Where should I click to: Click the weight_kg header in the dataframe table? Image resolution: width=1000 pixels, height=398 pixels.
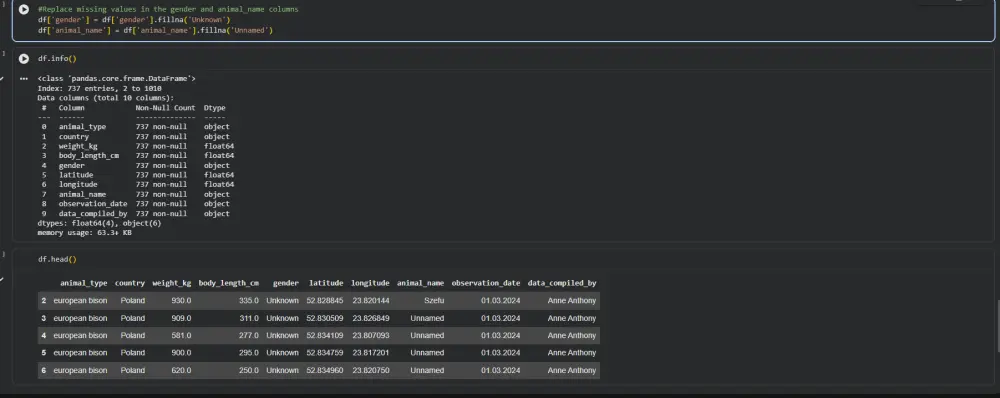pyautogui.click(x=172, y=283)
